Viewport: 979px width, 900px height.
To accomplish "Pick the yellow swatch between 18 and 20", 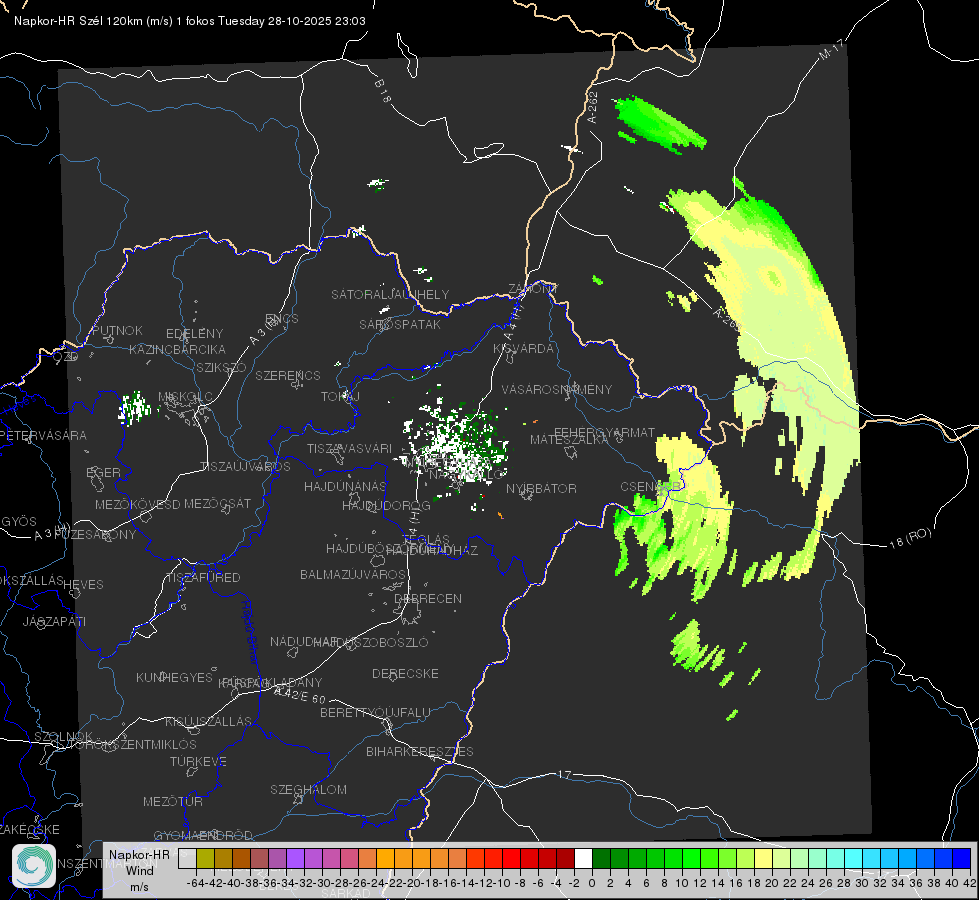I will pos(763,858).
